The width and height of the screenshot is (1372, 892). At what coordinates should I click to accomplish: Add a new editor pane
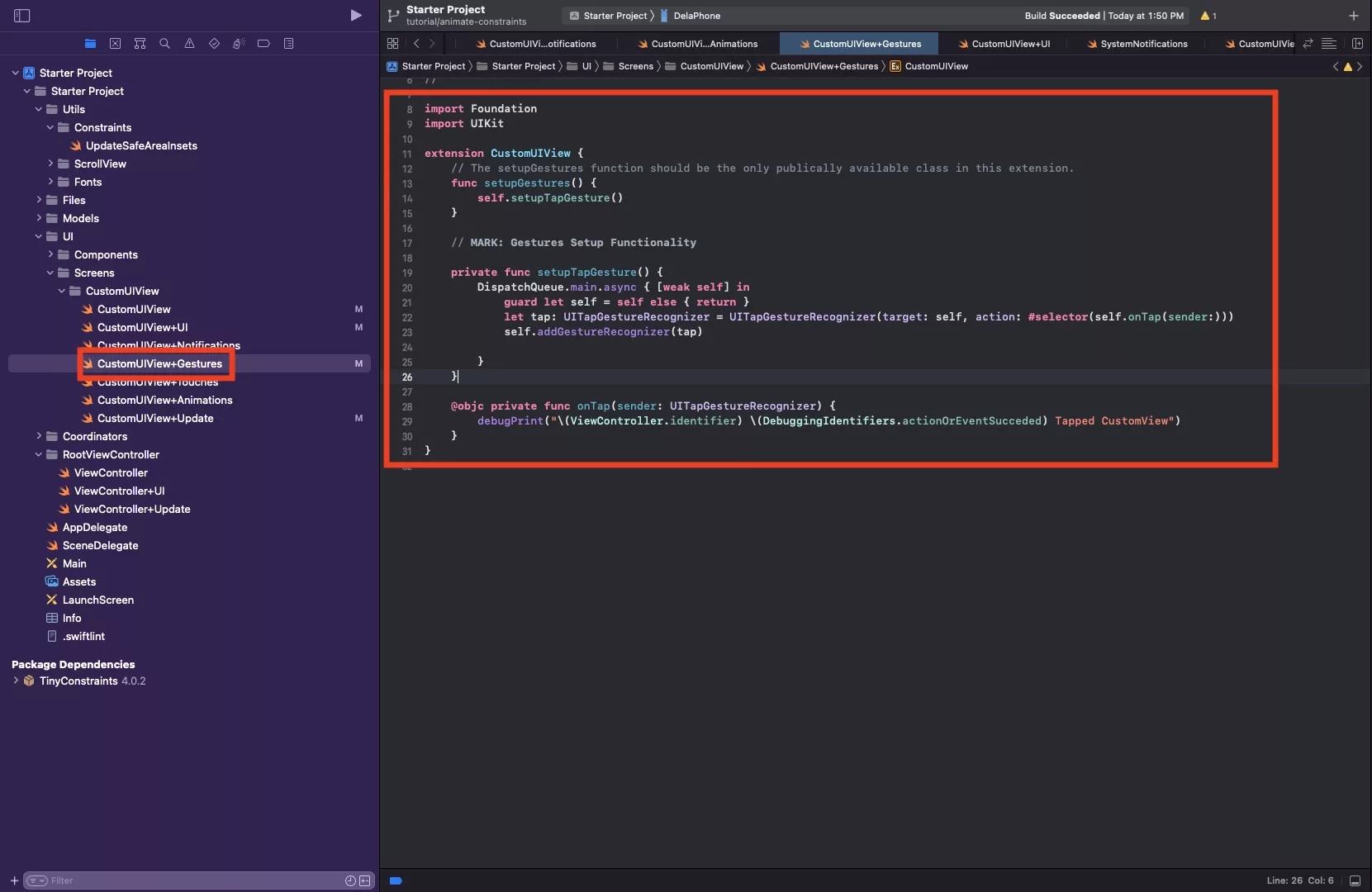point(1357,44)
